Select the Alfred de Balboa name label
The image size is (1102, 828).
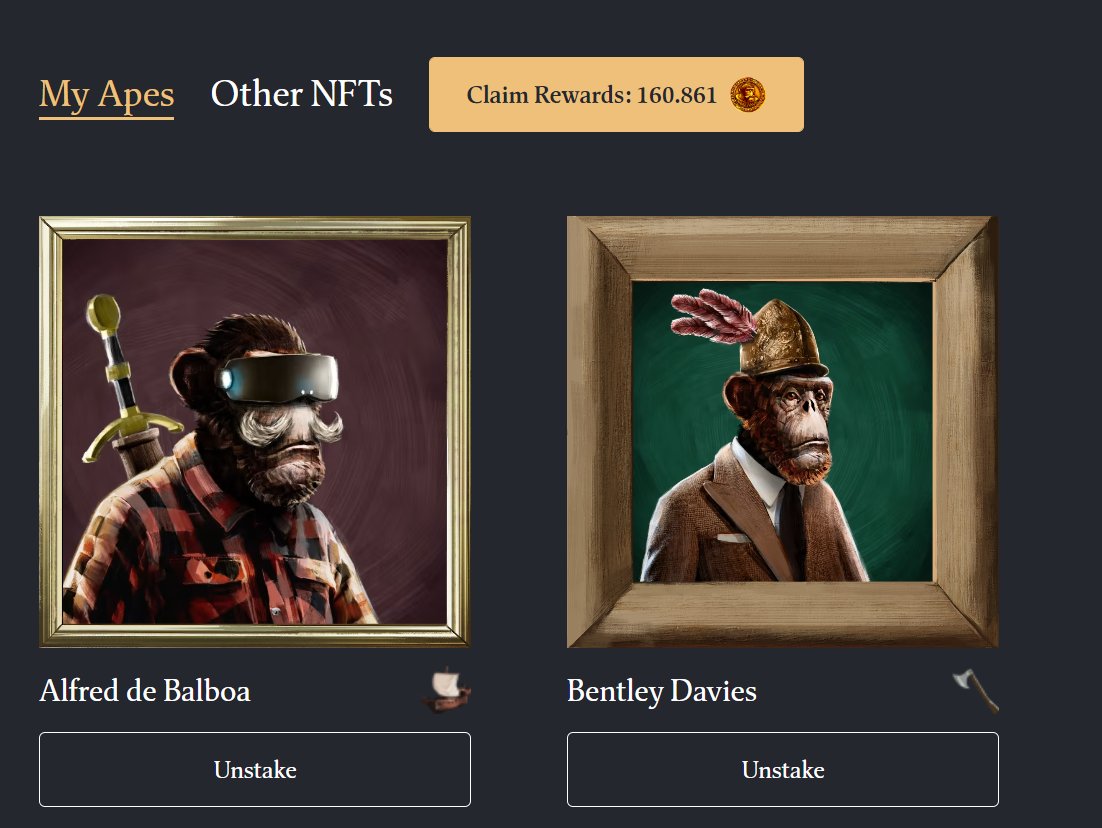[145, 690]
